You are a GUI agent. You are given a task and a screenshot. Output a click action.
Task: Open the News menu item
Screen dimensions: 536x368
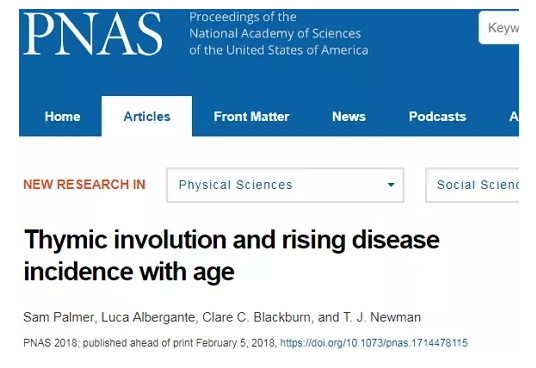click(349, 117)
